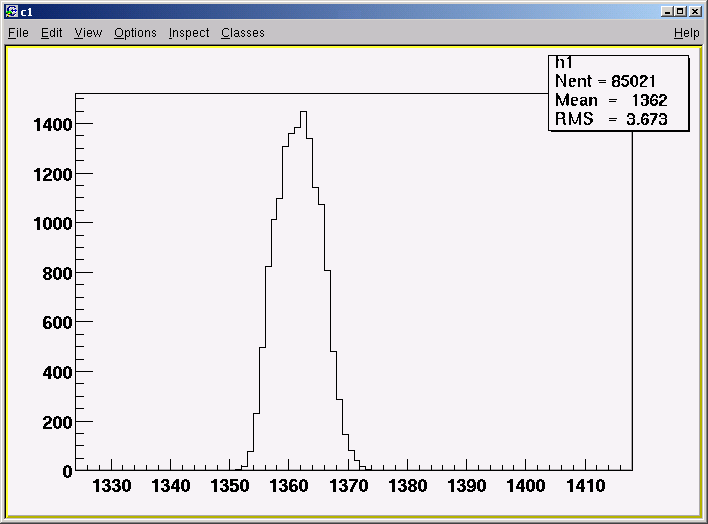Click y-axis label 200
Screen dimensions: 708x524
click(x=57, y=423)
